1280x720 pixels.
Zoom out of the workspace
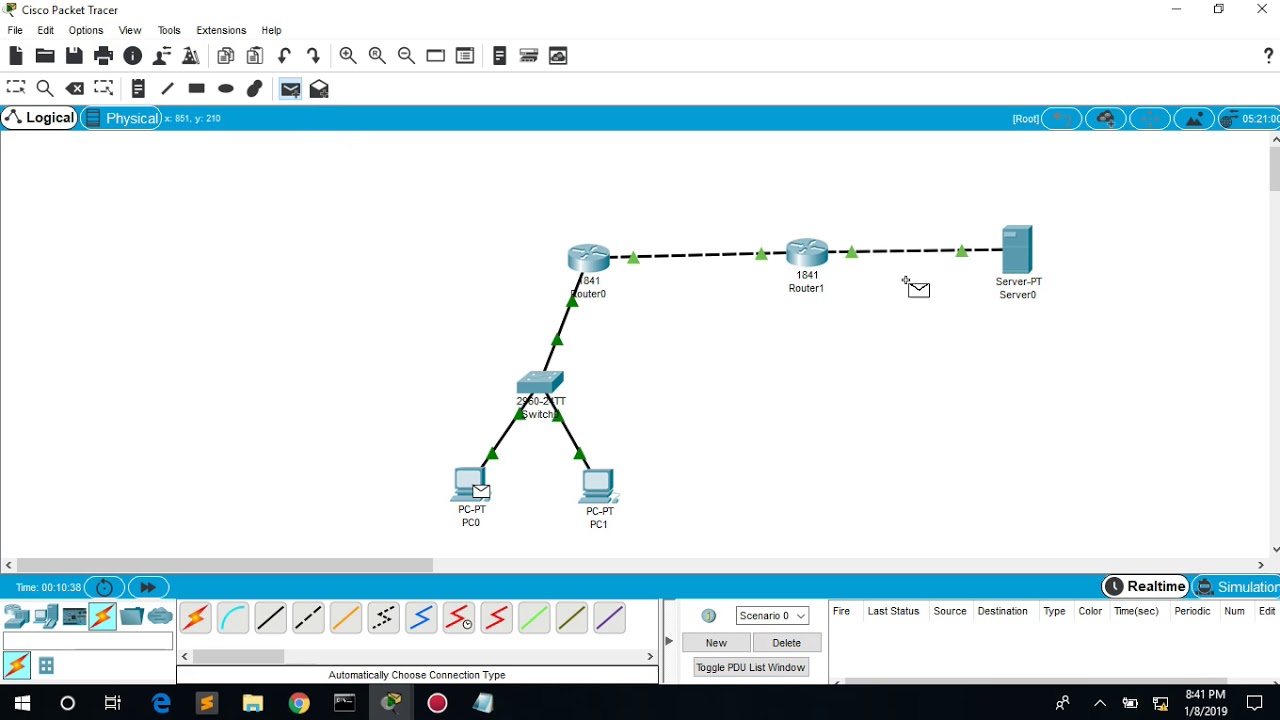406,56
